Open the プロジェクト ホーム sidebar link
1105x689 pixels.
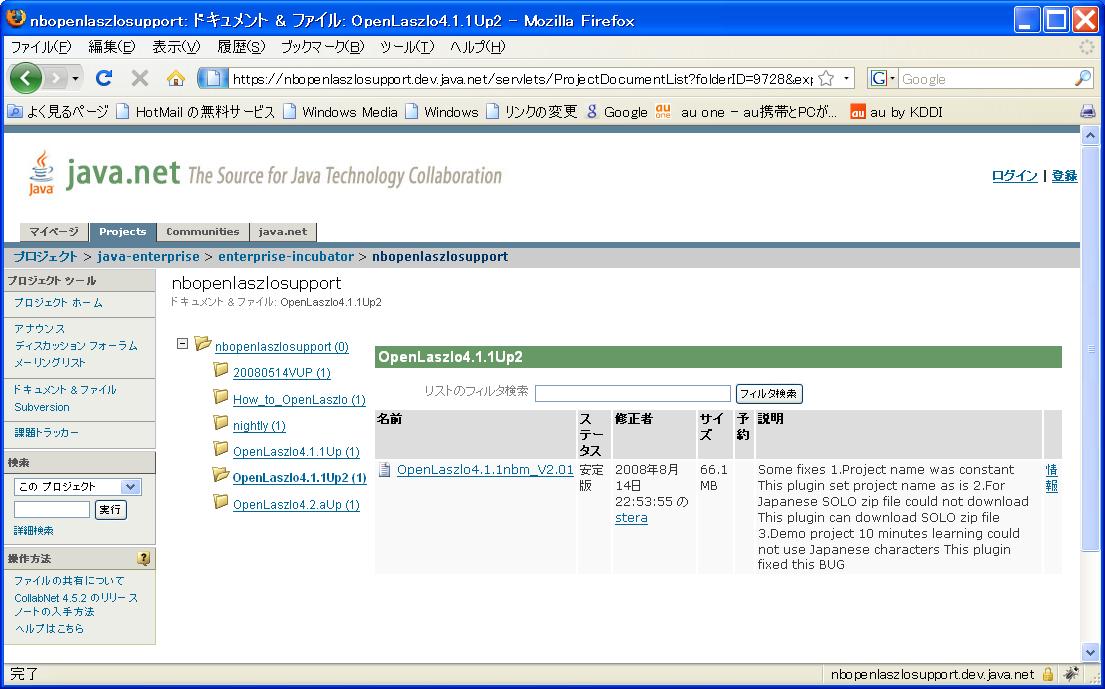pos(58,303)
